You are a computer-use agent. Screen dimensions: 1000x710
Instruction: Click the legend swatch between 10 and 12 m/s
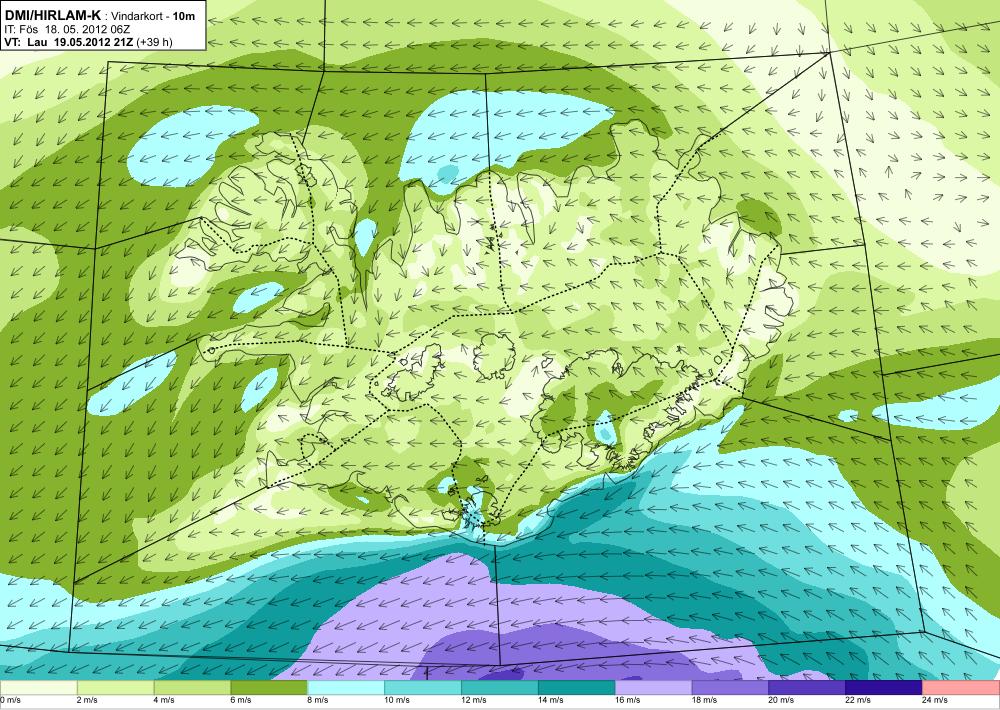pyautogui.click(x=423, y=688)
